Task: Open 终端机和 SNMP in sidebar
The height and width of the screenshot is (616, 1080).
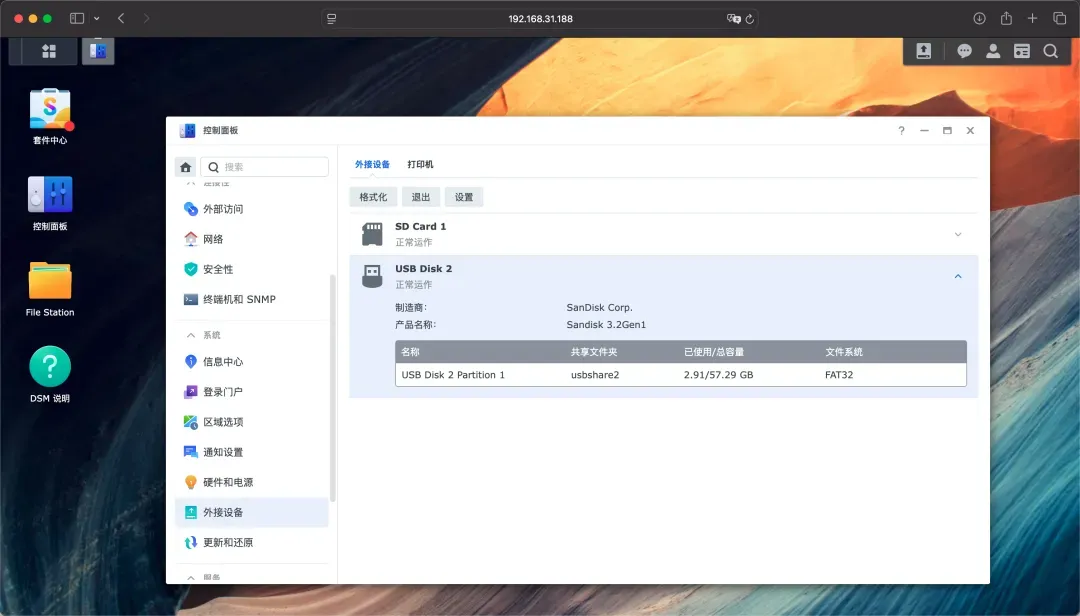Action: (x=251, y=299)
